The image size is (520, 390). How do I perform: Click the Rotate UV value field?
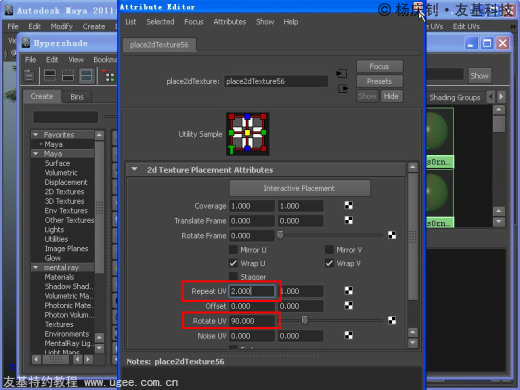pyautogui.click(x=252, y=321)
